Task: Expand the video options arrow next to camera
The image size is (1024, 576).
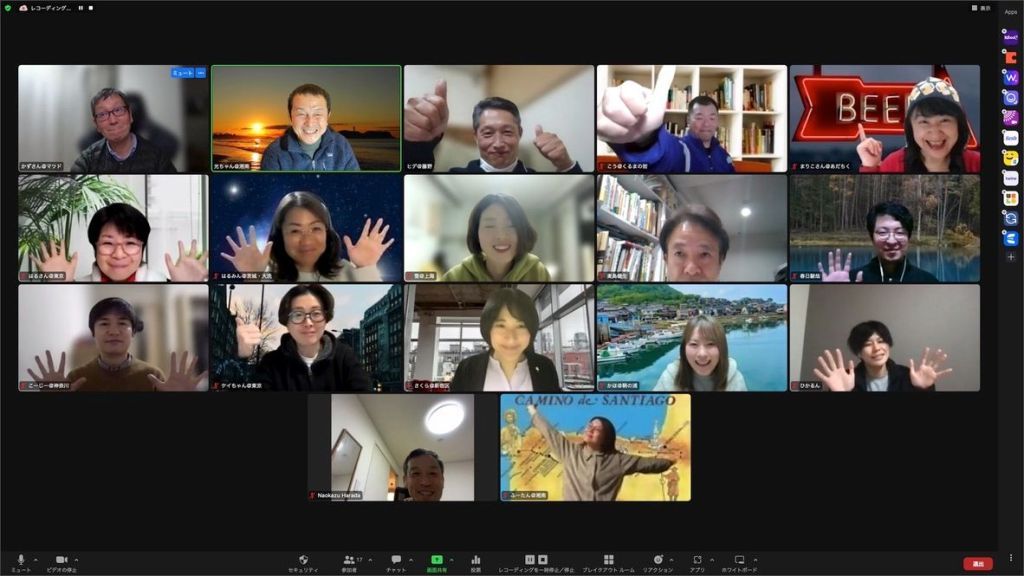Action: click(77, 559)
